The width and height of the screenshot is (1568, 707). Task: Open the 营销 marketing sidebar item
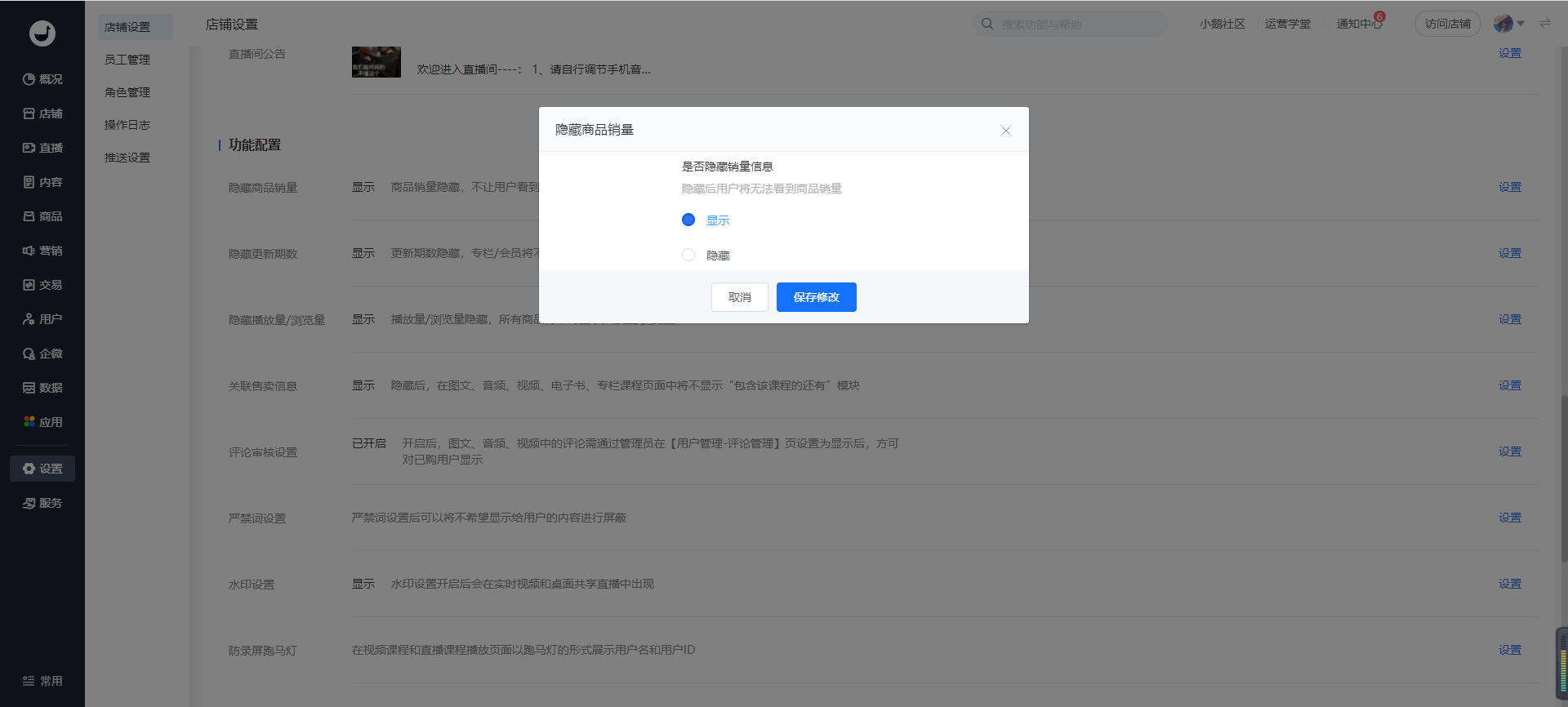click(x=42, y=251)
